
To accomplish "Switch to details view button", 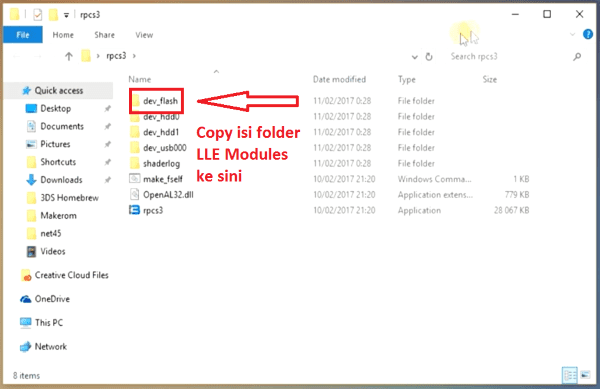I will (569, 375).
